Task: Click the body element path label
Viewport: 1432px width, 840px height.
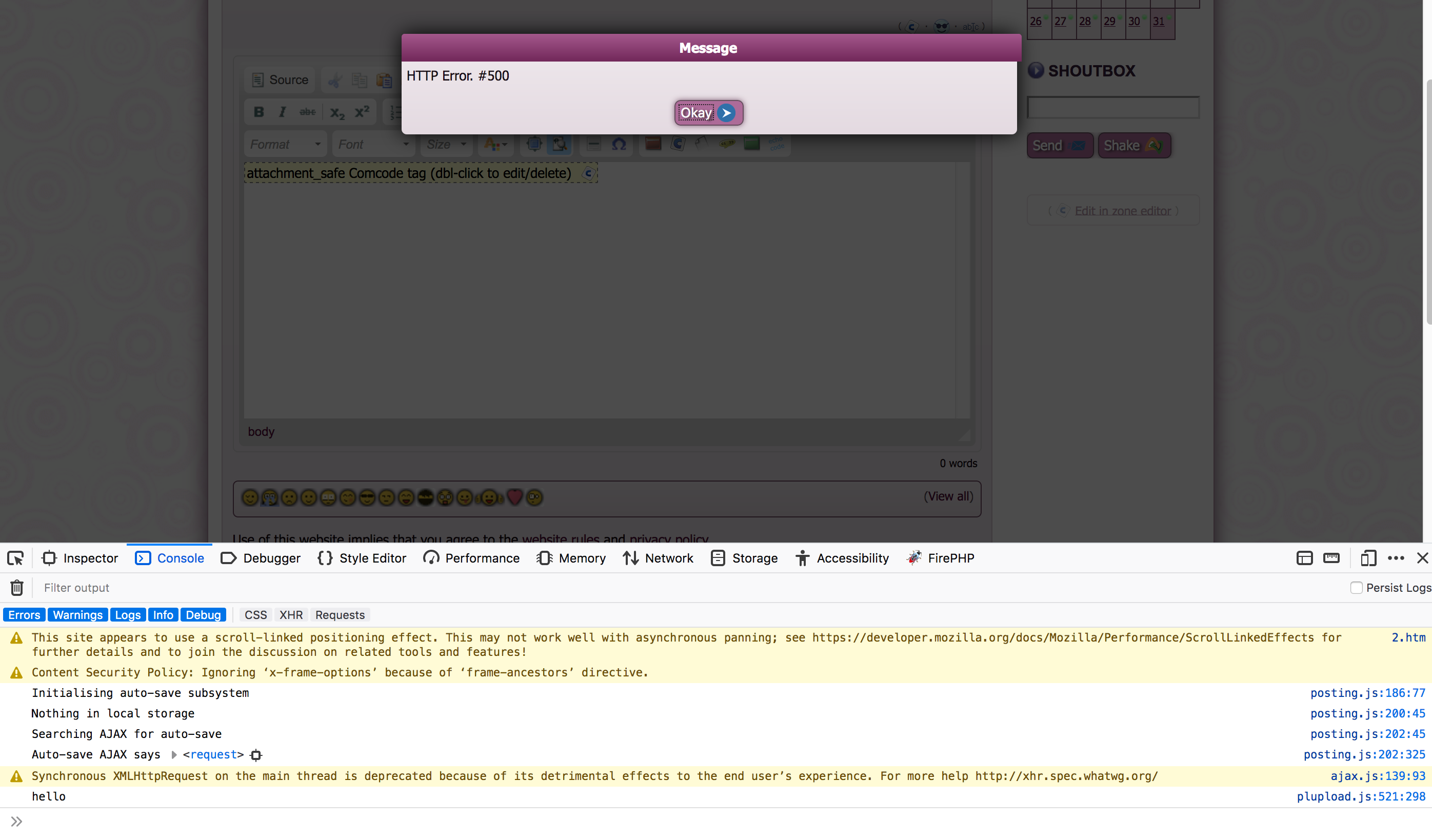Action: tap(261, 431)
